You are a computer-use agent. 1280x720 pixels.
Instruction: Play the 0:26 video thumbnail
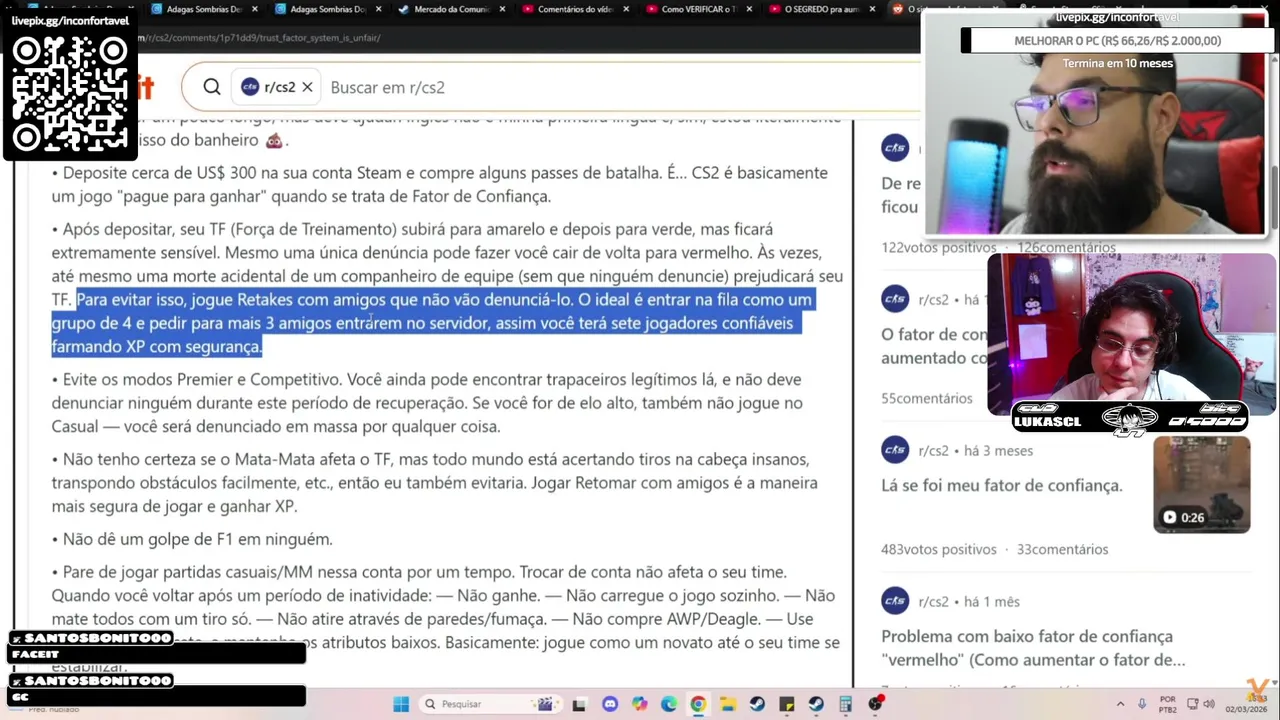point(1202,485)
